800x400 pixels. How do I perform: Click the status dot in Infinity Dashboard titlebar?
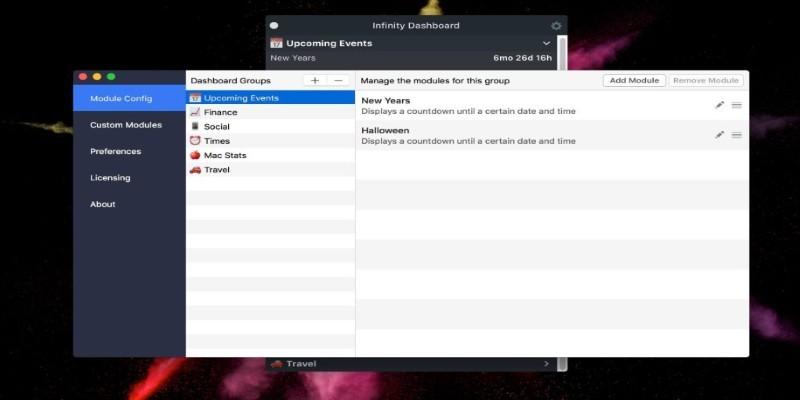274,25
